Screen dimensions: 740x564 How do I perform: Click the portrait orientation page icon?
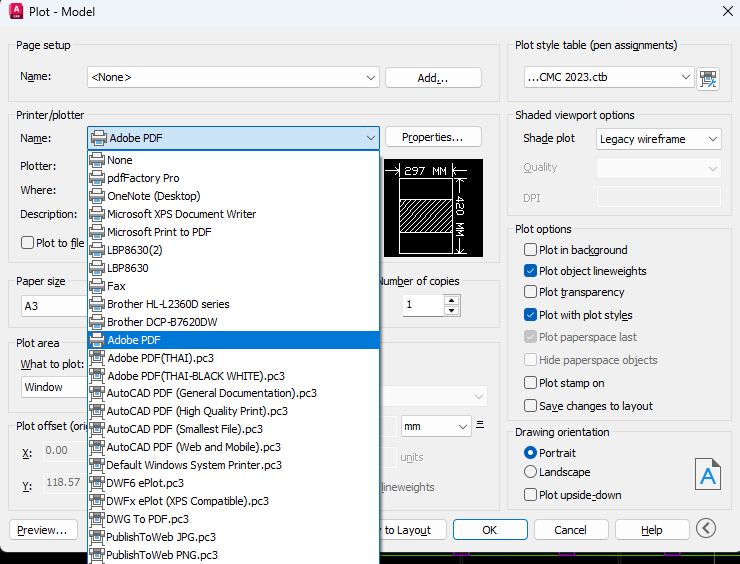[707, 474]
